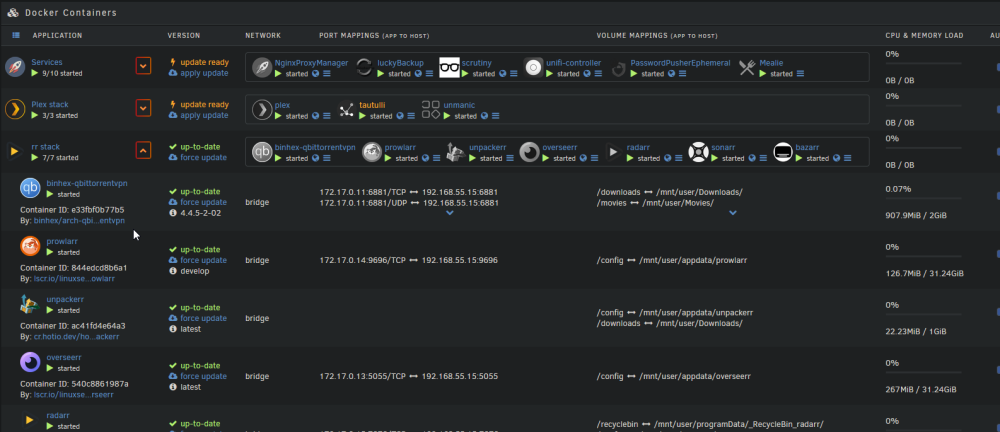Screen dimensions: 1000x432
Task: Click the NETWORK column header
Action: point(263,36)
